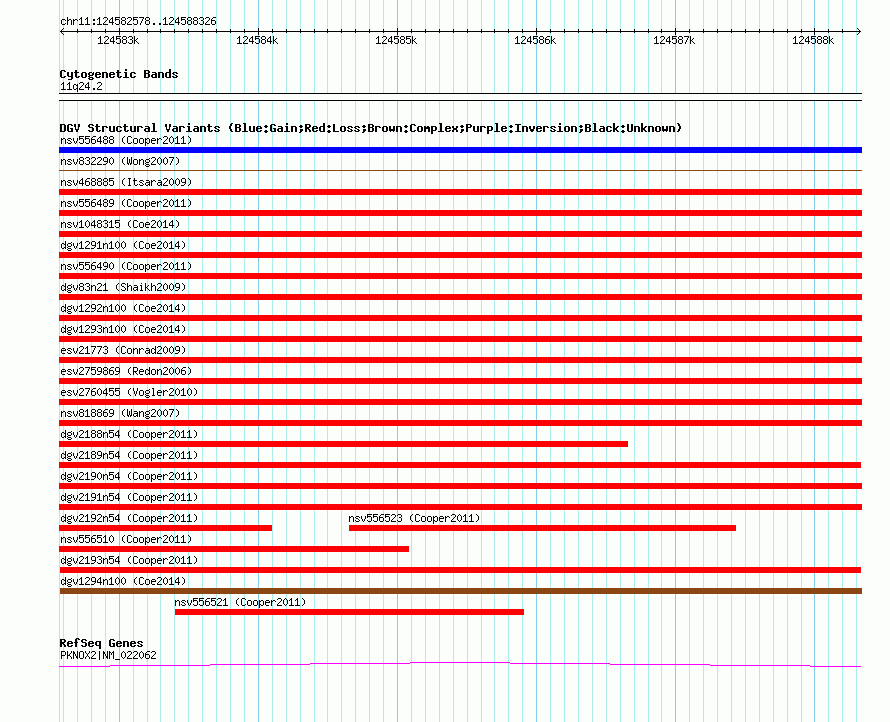The image size is (890, 722).
Task: Click the 124585k ruler tick label
Action: [396, 40]
